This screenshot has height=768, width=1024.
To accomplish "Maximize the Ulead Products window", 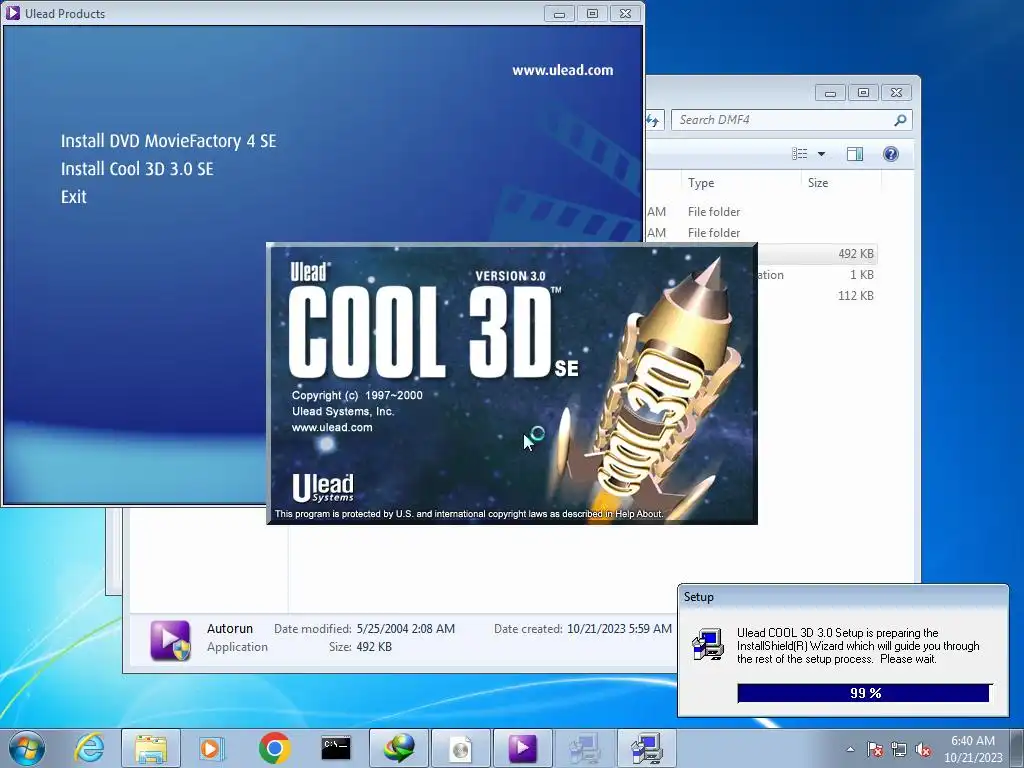I will click(x=592, y=14).
